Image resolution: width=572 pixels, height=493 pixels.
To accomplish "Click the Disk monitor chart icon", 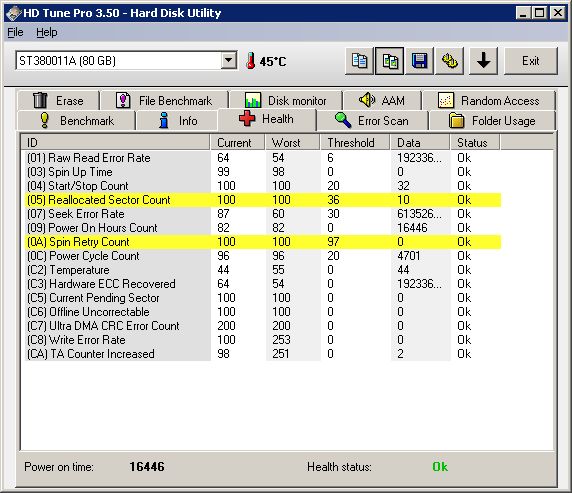I will coord(253,100).
